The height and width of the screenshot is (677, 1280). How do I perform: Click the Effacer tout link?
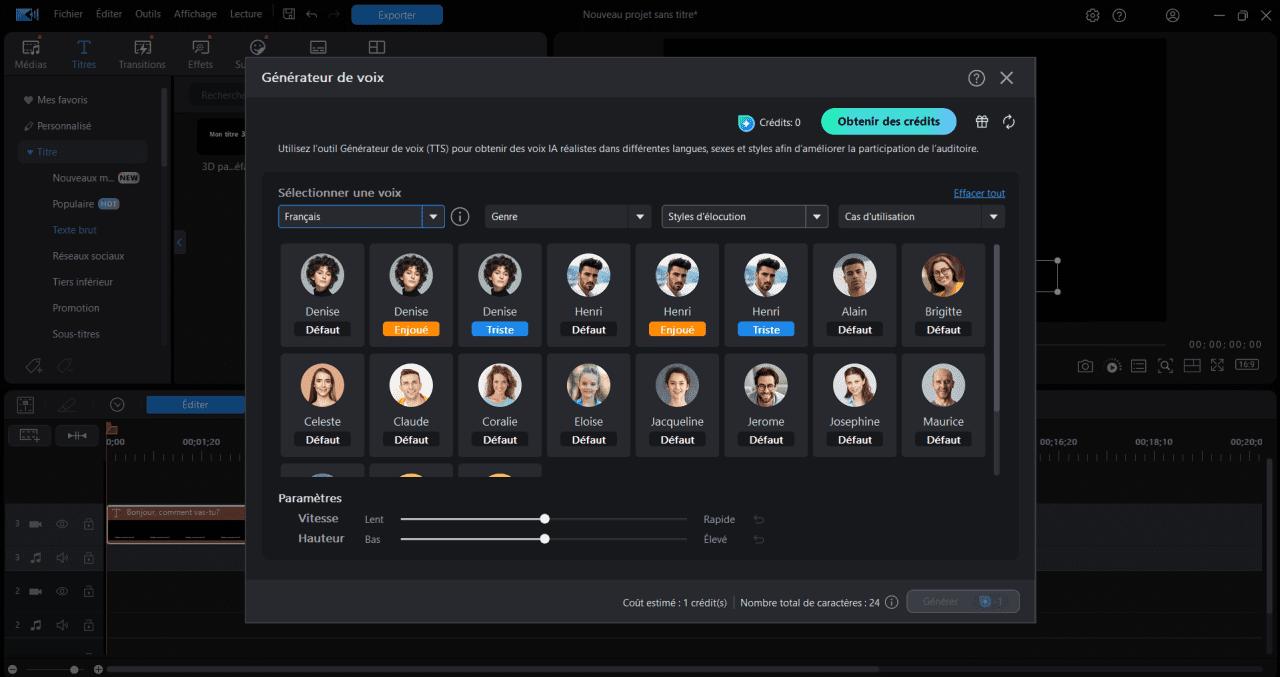click(979, 192)
